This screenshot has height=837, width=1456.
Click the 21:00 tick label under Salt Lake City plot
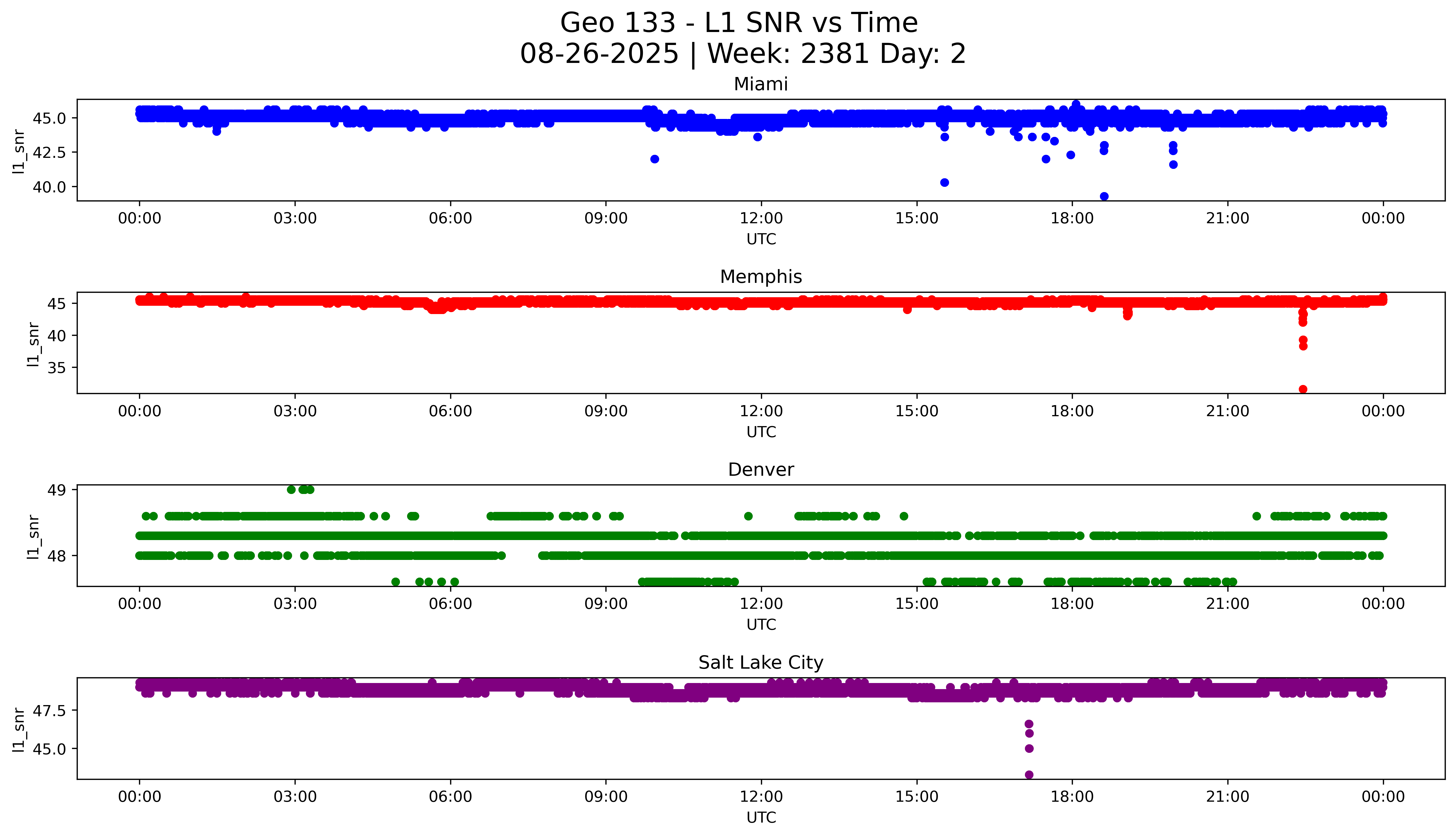pos(1227,797)
